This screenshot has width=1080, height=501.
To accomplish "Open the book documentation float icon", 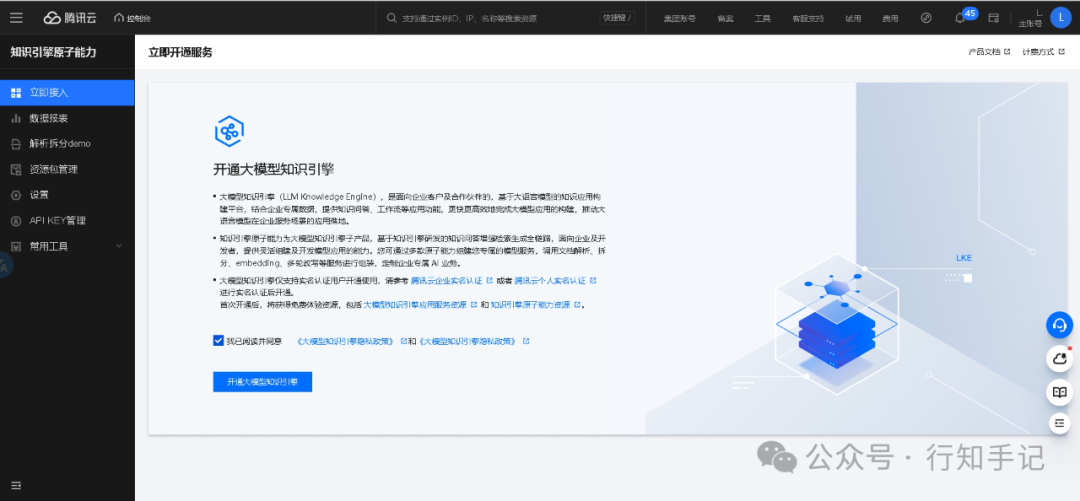I will tap(1059, 392).
